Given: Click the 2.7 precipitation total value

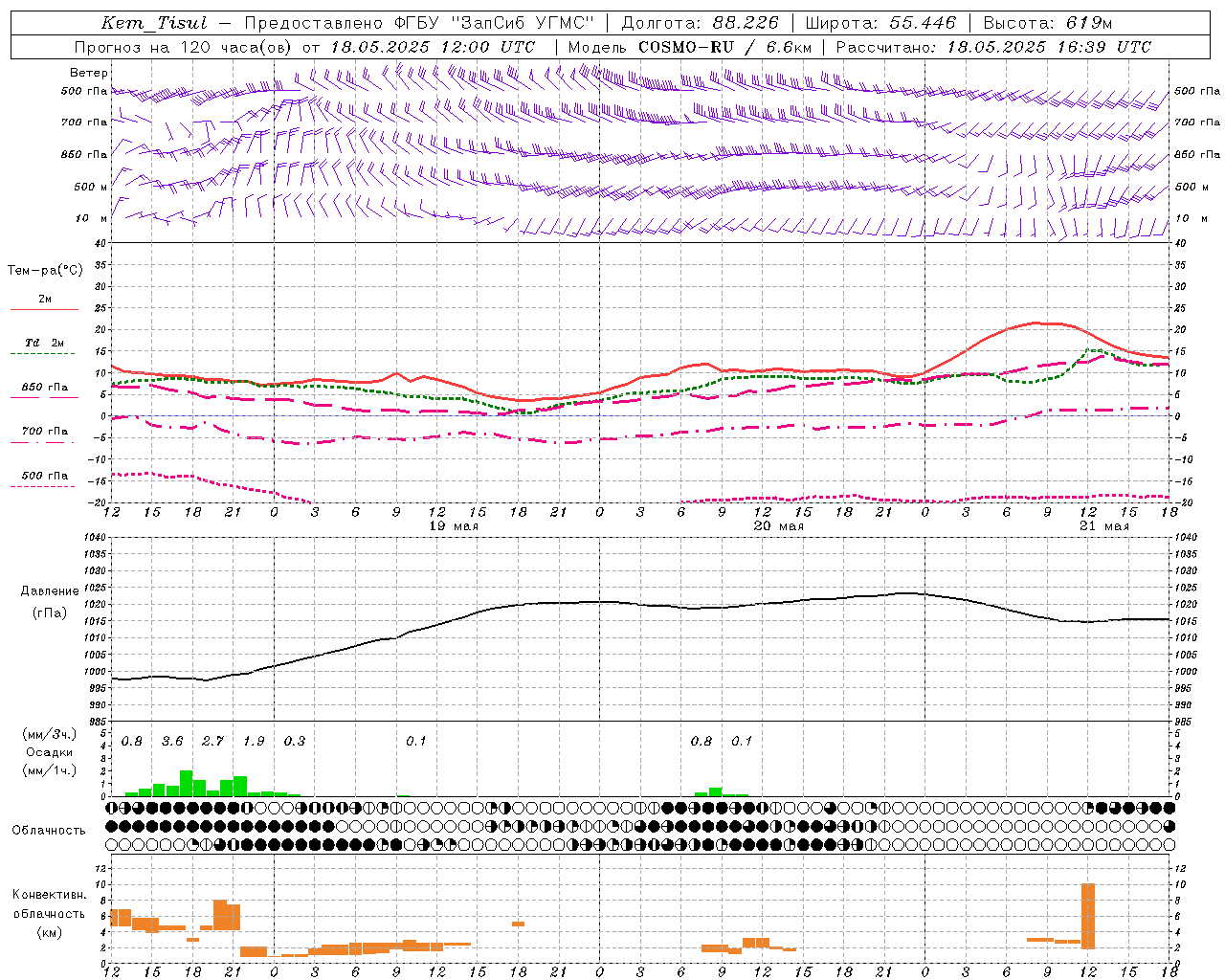Looking at the screenshot, I should tap(212, 741).
